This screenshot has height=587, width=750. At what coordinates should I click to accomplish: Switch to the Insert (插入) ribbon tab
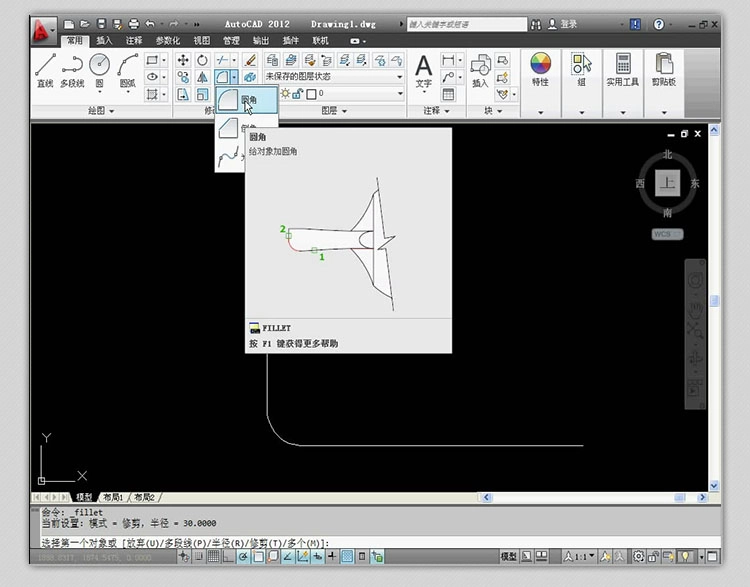pyautogui.click(x=104, y=40)
